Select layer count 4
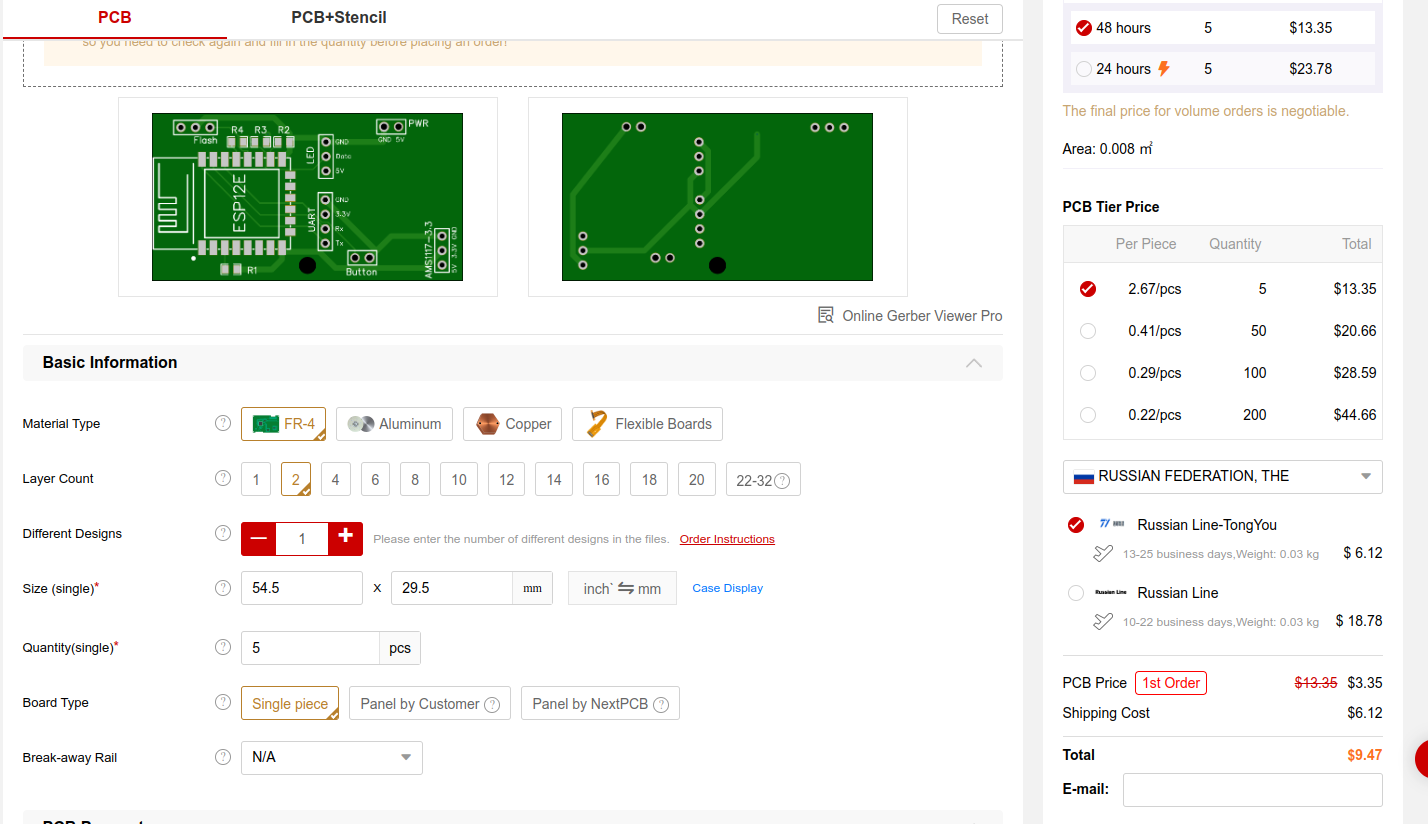The height and width of the screenshot is (824, 1428). (x=335, y=479)
